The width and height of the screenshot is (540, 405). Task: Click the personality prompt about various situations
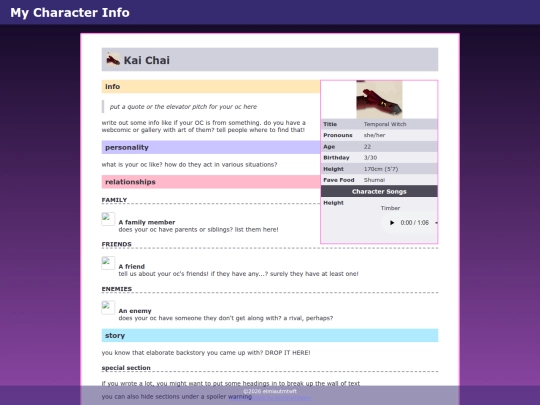click(x=189, y=165)
